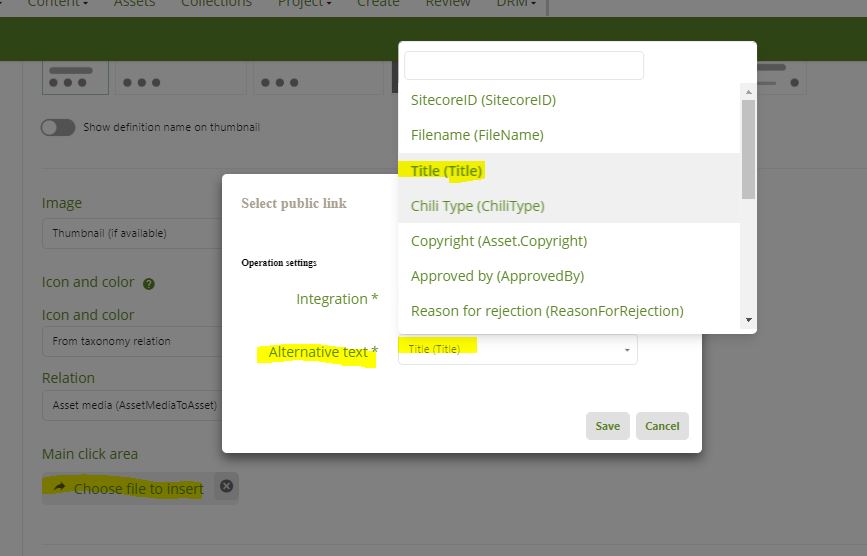Click the dropdown search input field
Image resolution: width=867 pixels, height=556 pixels.
(523, 66)
